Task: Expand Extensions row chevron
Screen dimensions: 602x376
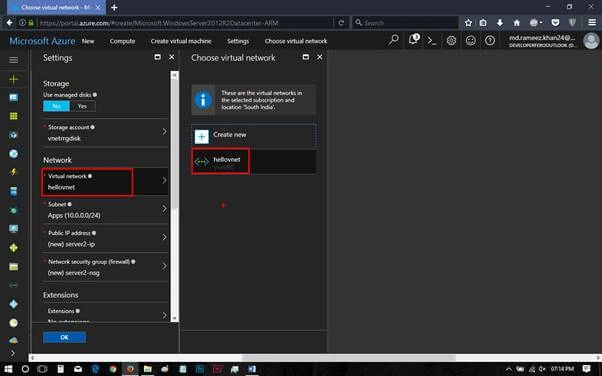Action: pyautogui.click(x=164, y=315)
